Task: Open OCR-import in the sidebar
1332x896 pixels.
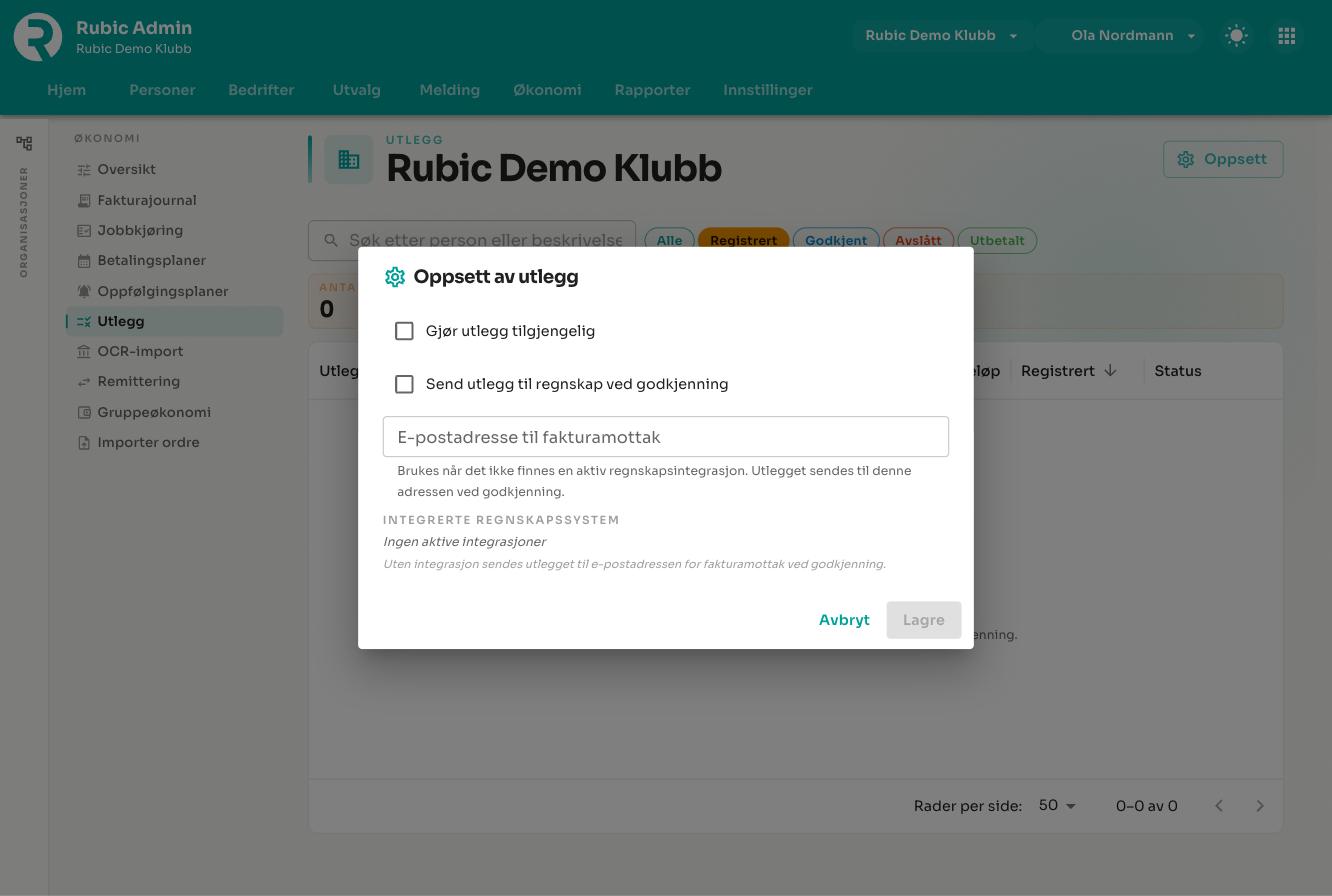Action: click(x=175, y=352)
